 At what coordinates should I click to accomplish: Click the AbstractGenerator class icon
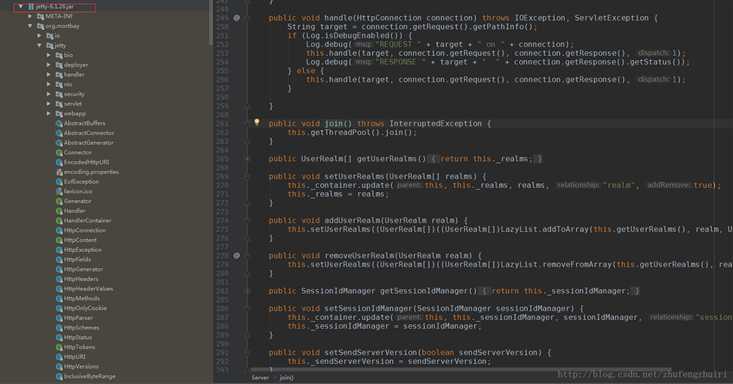pyautogui.click(x=59, y=143)
